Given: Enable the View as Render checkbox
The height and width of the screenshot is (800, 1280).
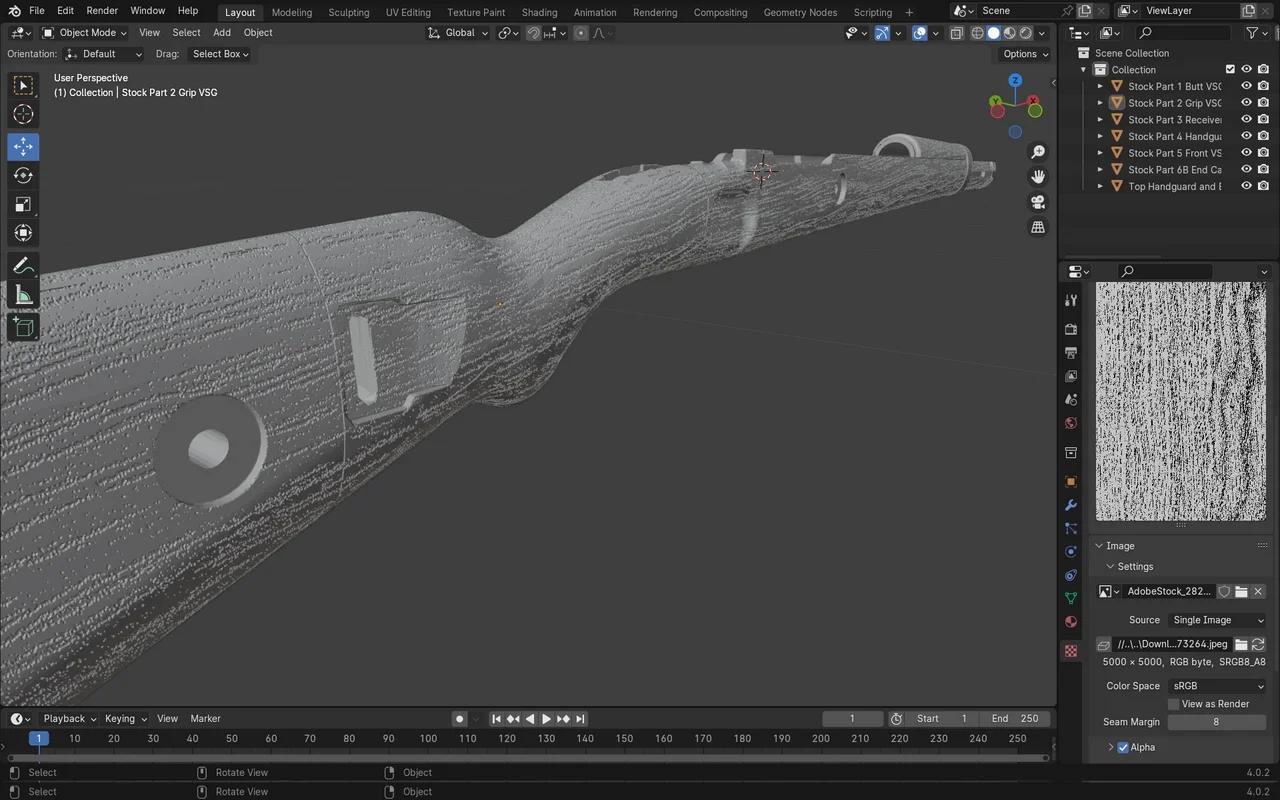Looking at the screenshot, I should (x=1172, y=704).
